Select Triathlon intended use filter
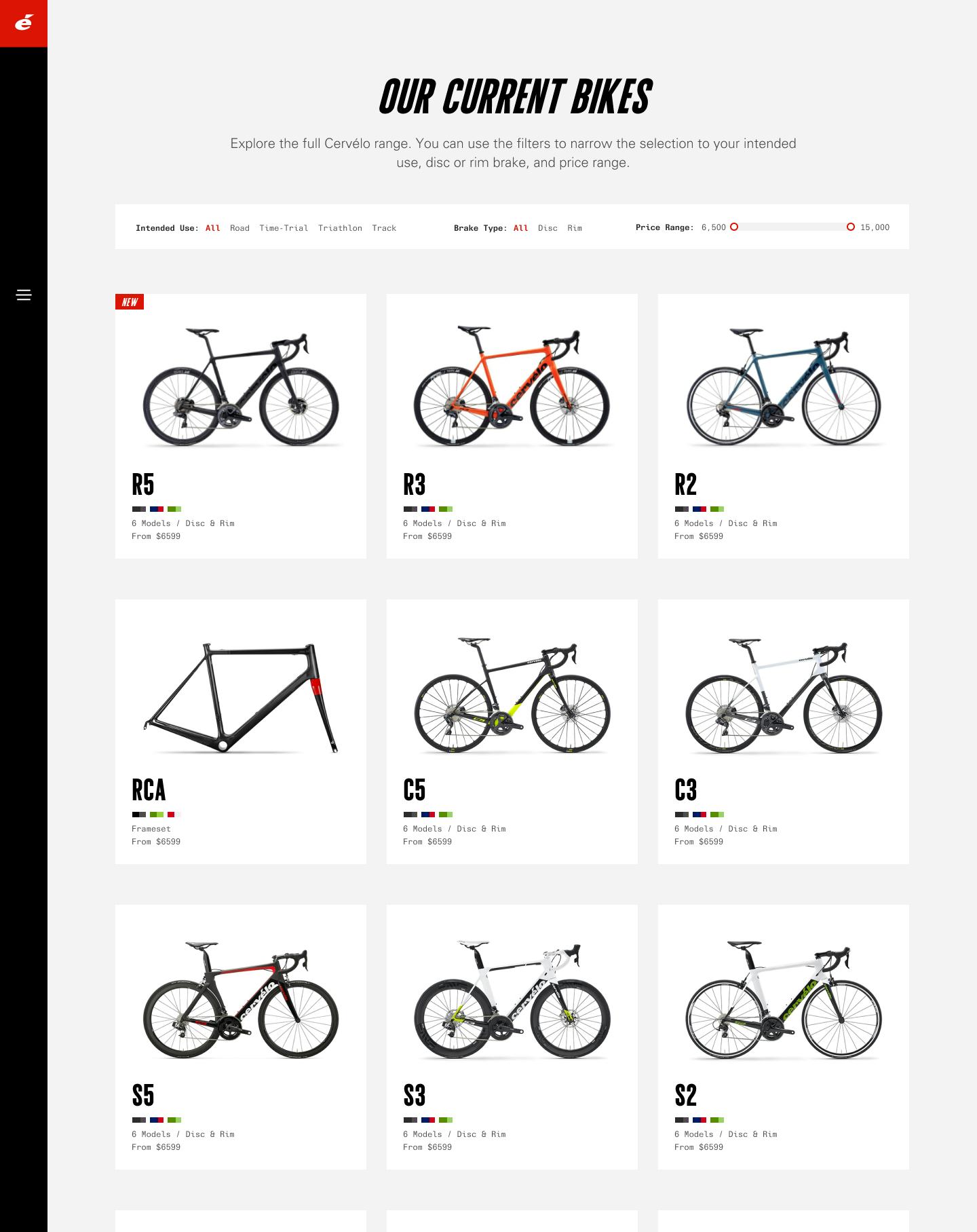 340,228
